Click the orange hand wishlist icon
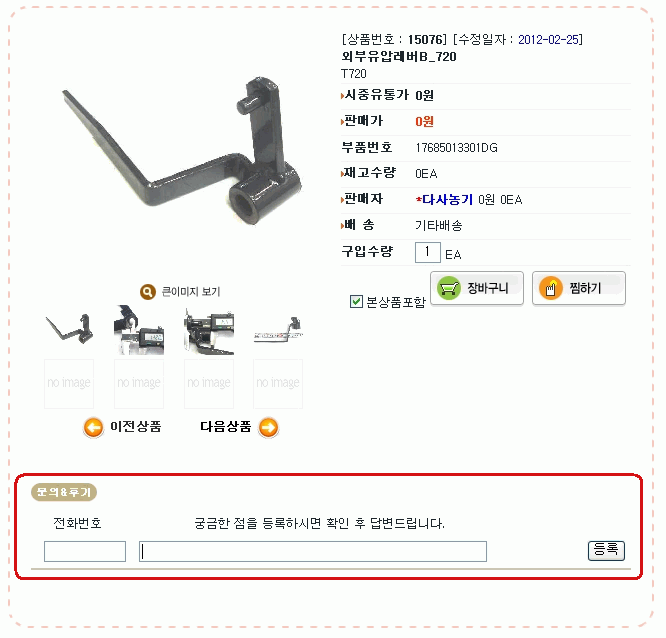666x638 pixels. pyautogui.click(x=550, y=288)
